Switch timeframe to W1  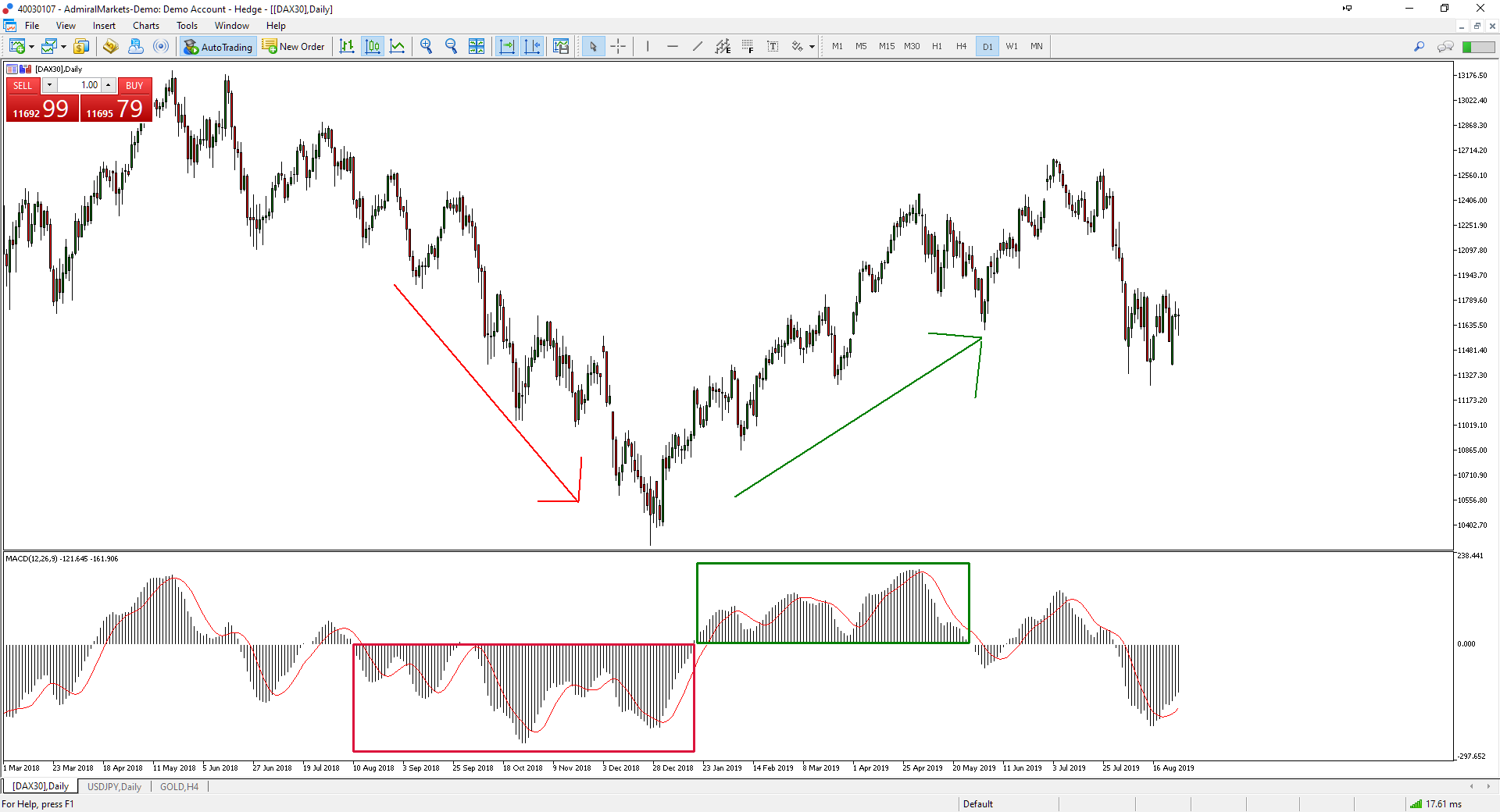click(1012, 46)
